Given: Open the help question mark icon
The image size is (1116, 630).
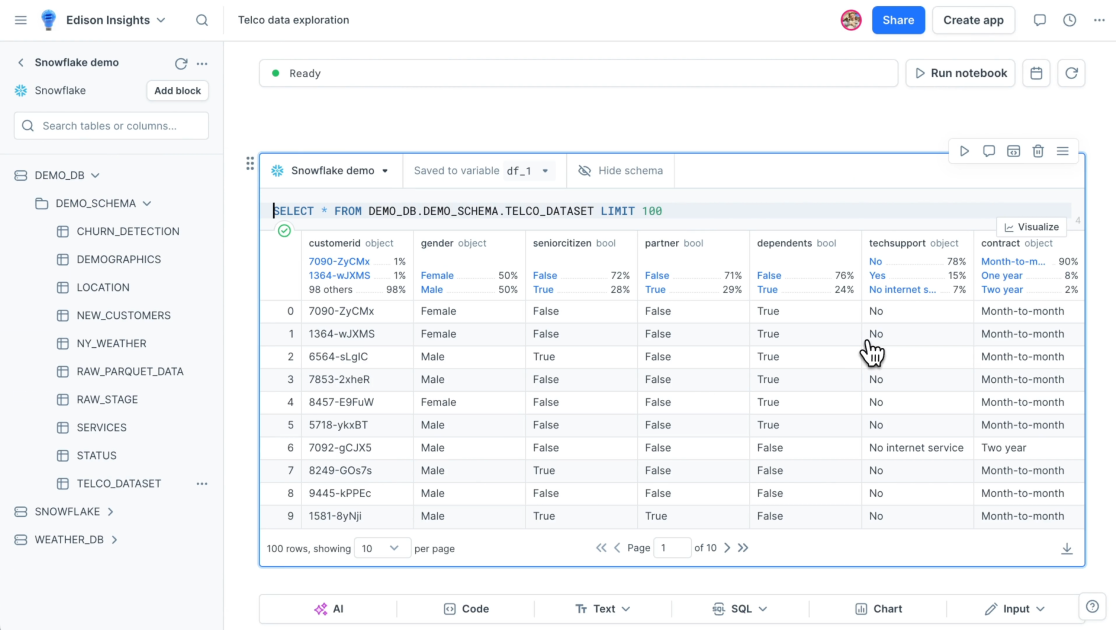Looking at the screenshot, I should click(x=1093, y=607).
